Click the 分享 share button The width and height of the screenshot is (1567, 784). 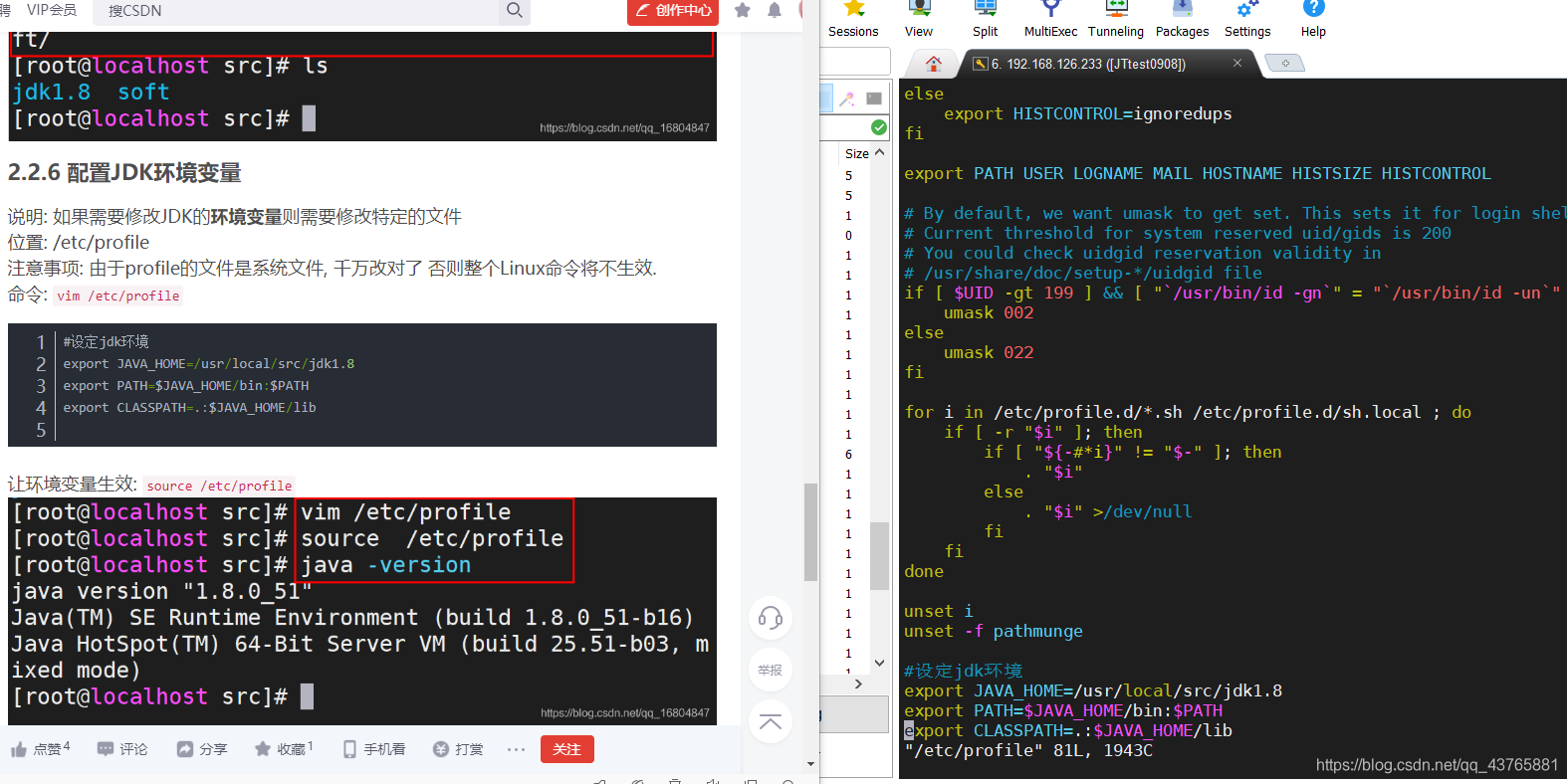(x=202, y=749)
